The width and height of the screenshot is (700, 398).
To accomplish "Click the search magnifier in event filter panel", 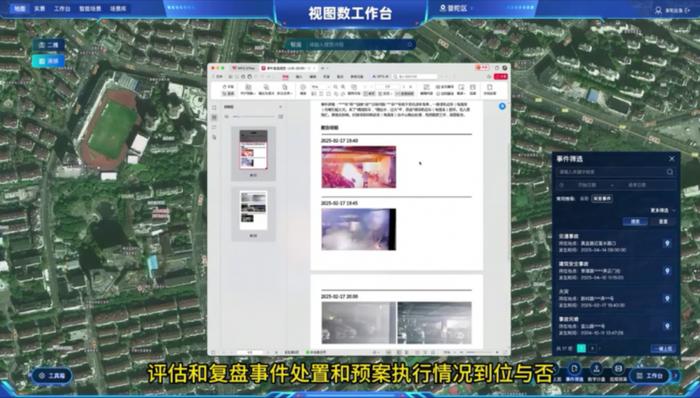I will coord(670,172).
